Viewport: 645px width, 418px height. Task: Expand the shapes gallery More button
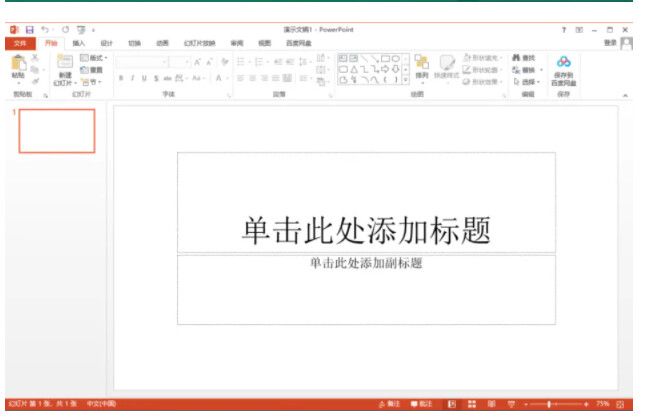click(406, 80)
